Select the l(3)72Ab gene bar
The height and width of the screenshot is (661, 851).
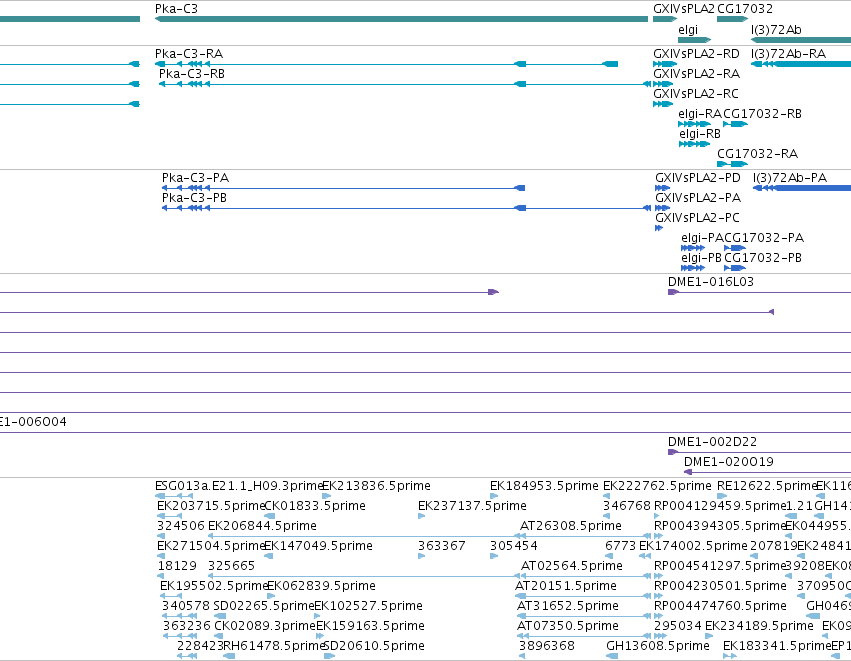pos(801,40)
